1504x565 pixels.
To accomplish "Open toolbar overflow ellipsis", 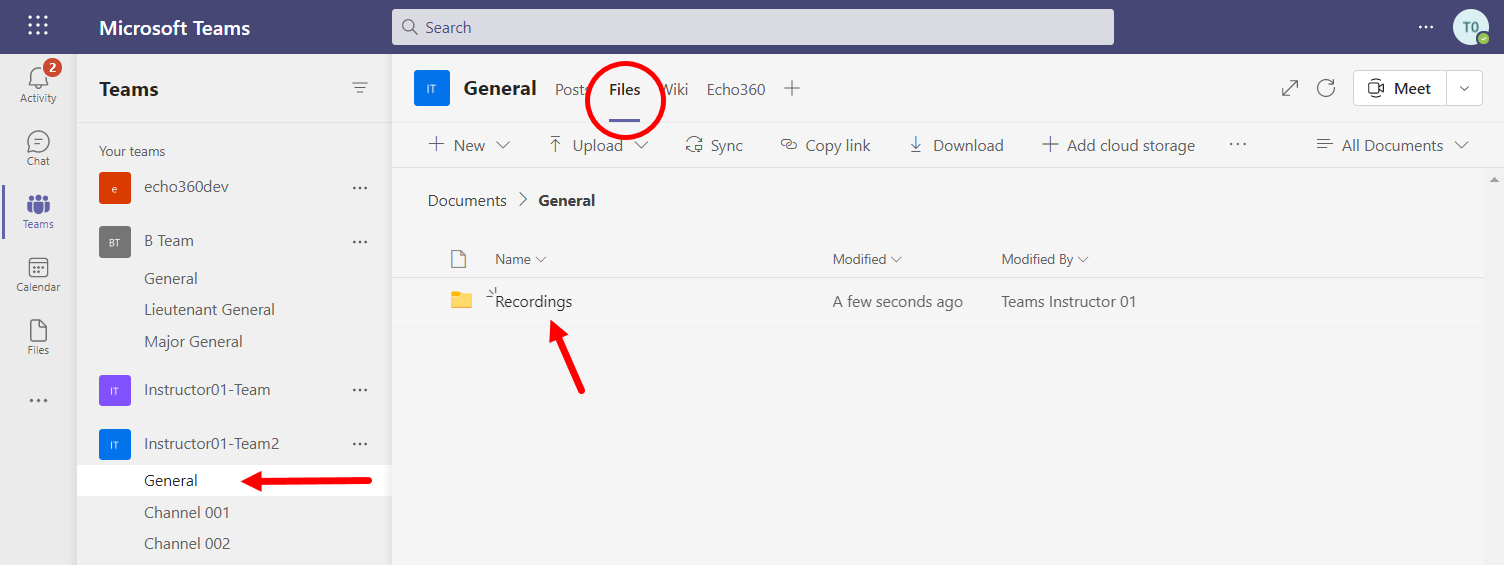I will [1238, 144].
